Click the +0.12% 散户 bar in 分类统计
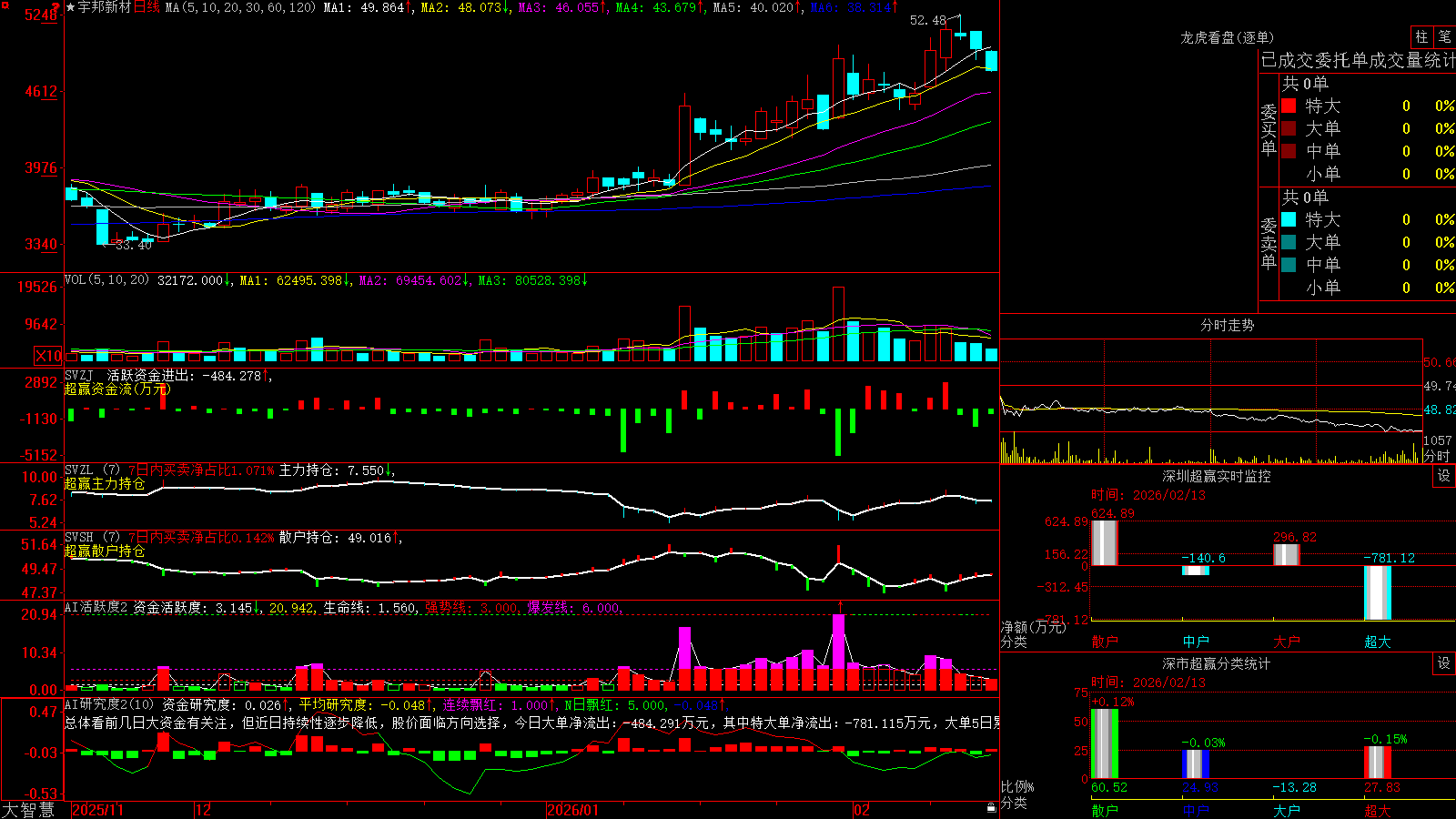 click(x=1105, y=743)
